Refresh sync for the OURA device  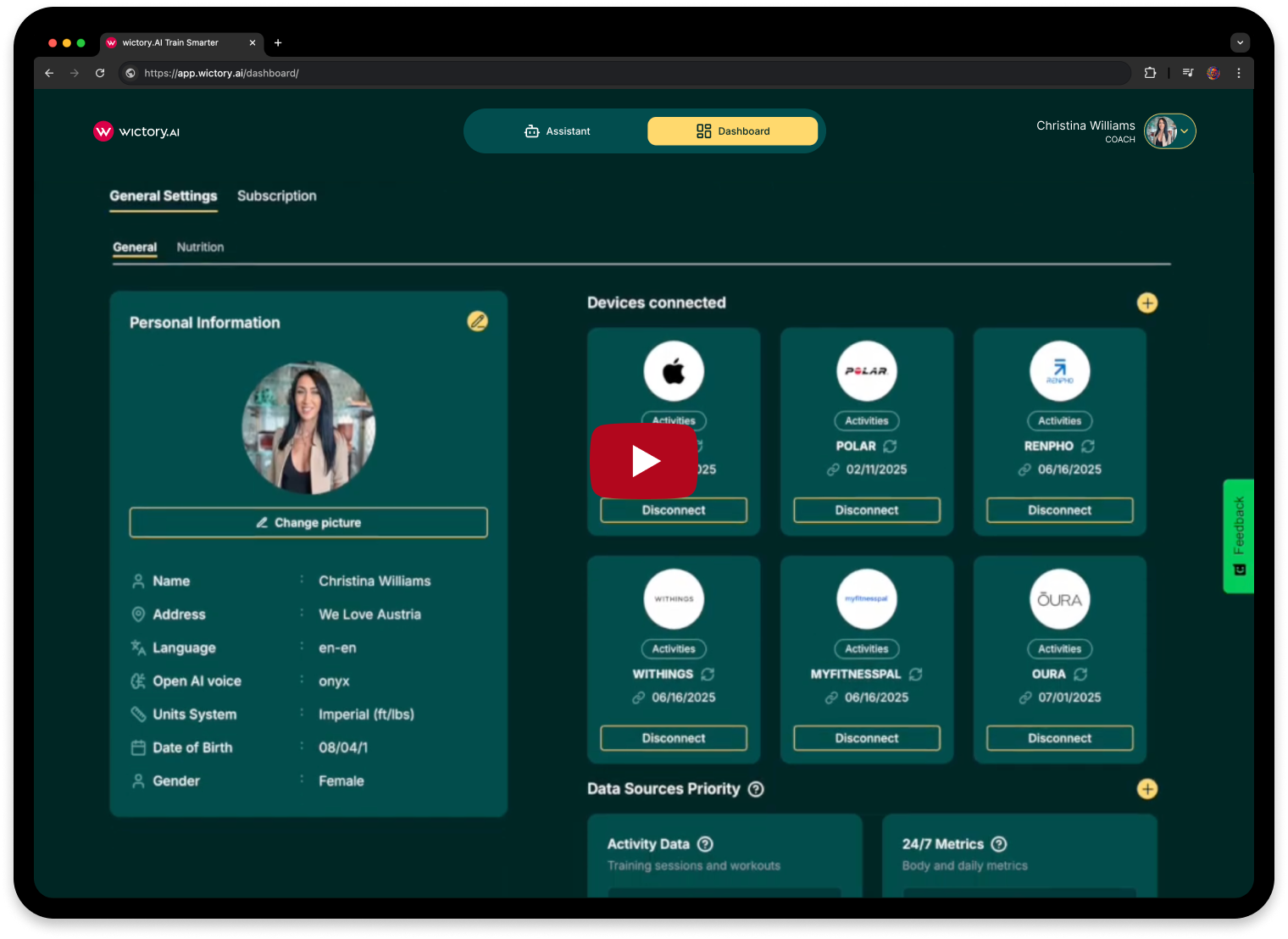tap(1080, 674)
